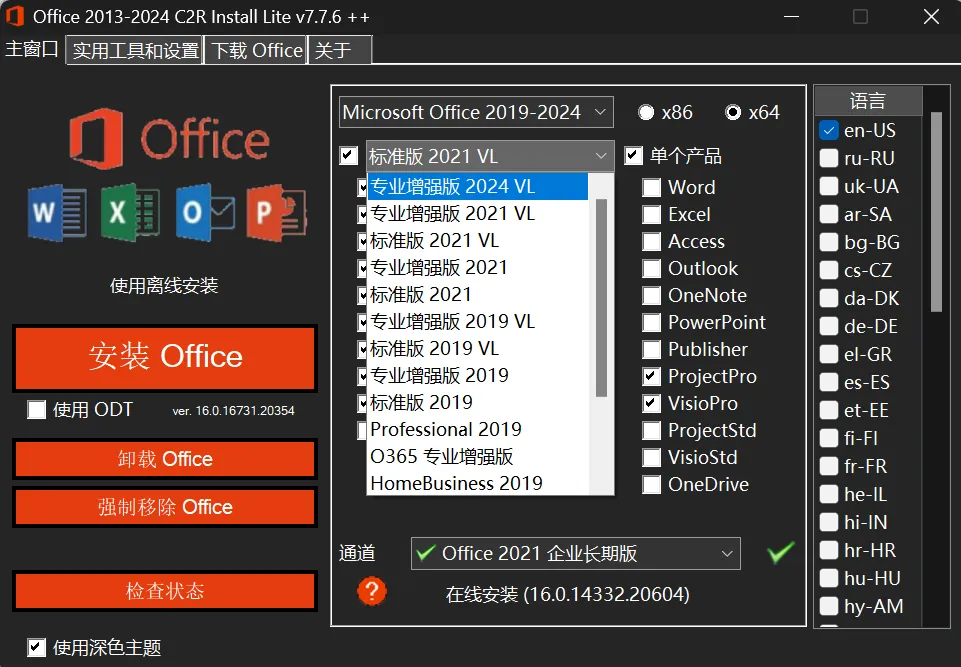
Task: Check the ru-RU language checkbox
Action: click(x=829, y=158)
